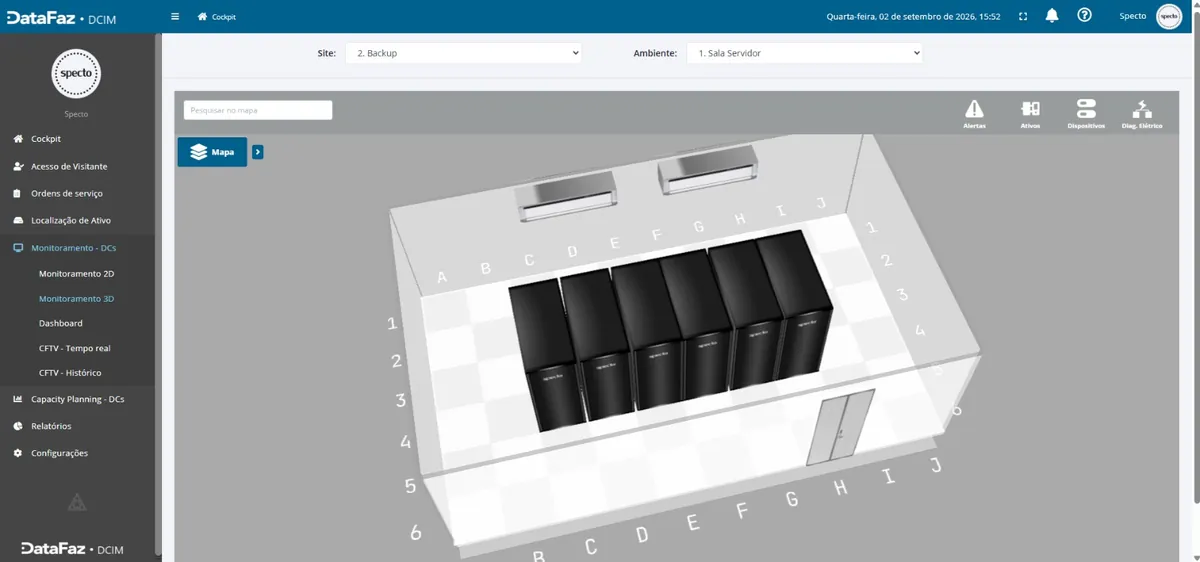The height and width of the screenshot is (562, 1200).
Task: Select Monitoramento 3D submenu
Action: coord(77,298)
